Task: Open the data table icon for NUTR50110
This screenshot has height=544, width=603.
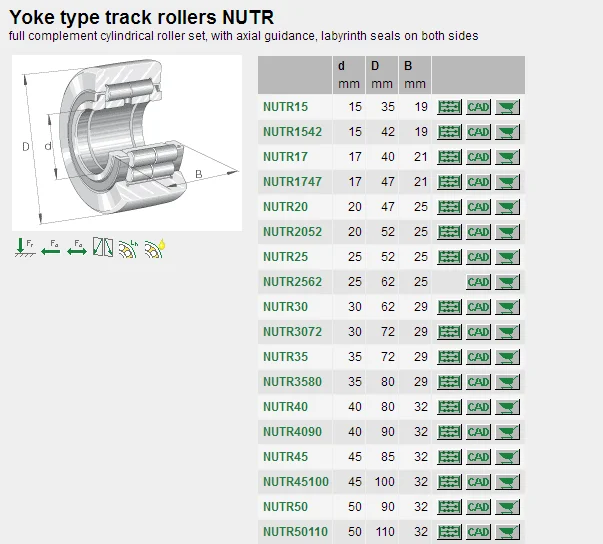Action: pyautogui.click(x=449, y=532)
